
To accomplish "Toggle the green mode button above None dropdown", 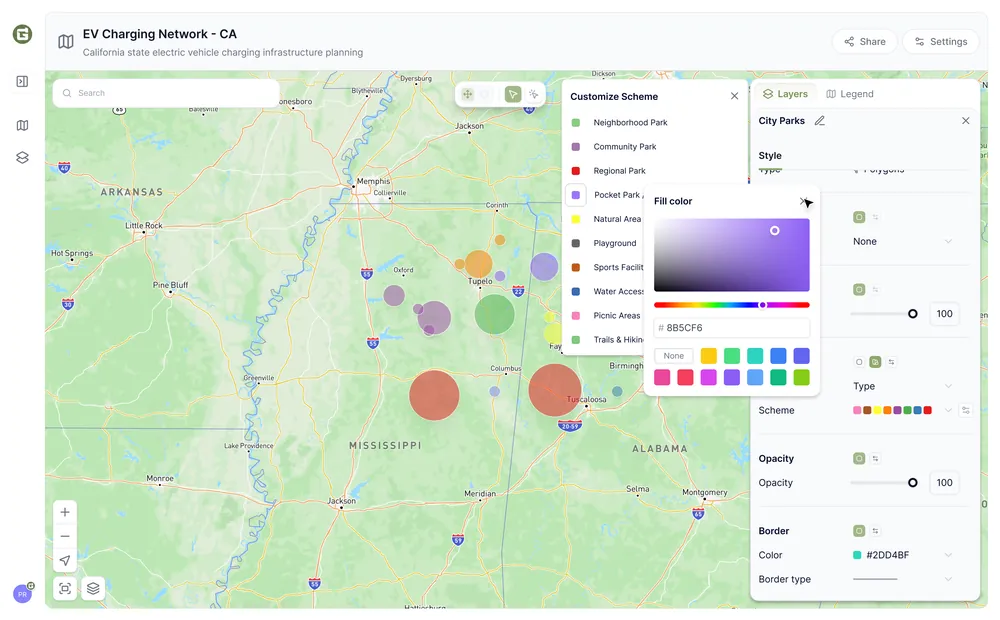I will [859, 218].
